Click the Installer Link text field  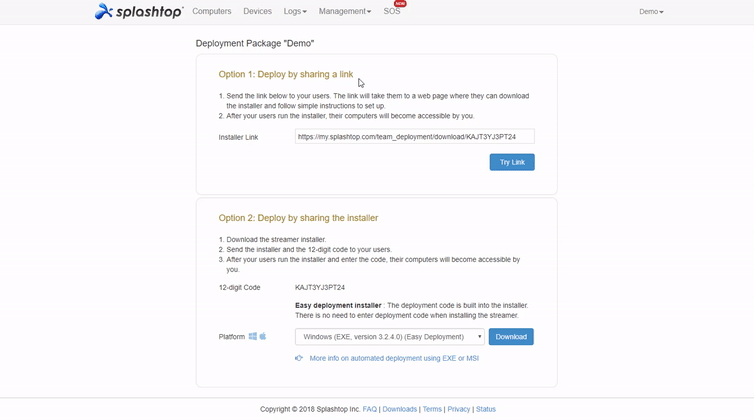click(414, 137)
